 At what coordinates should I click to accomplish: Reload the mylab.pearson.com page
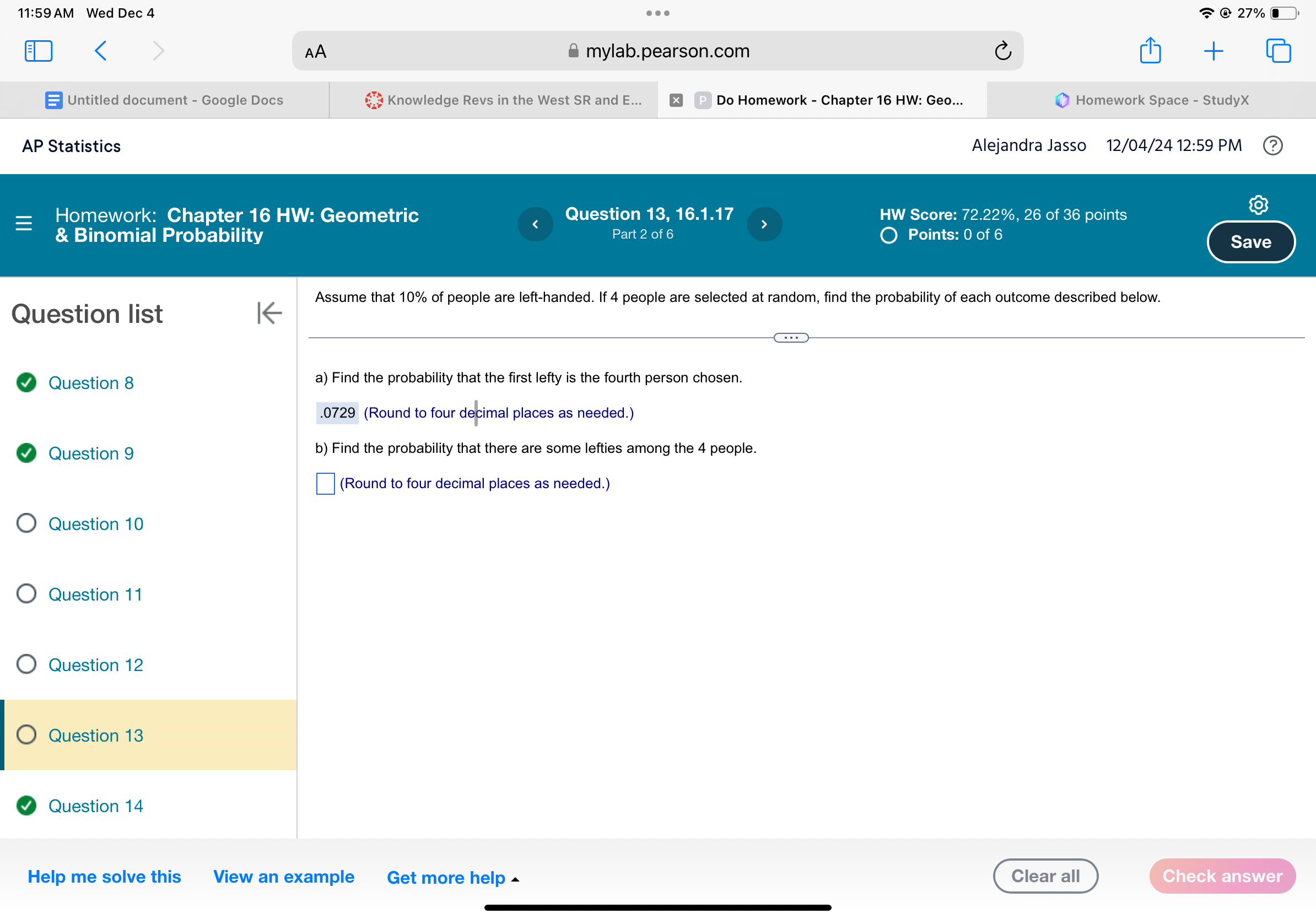coord(1002,51)
